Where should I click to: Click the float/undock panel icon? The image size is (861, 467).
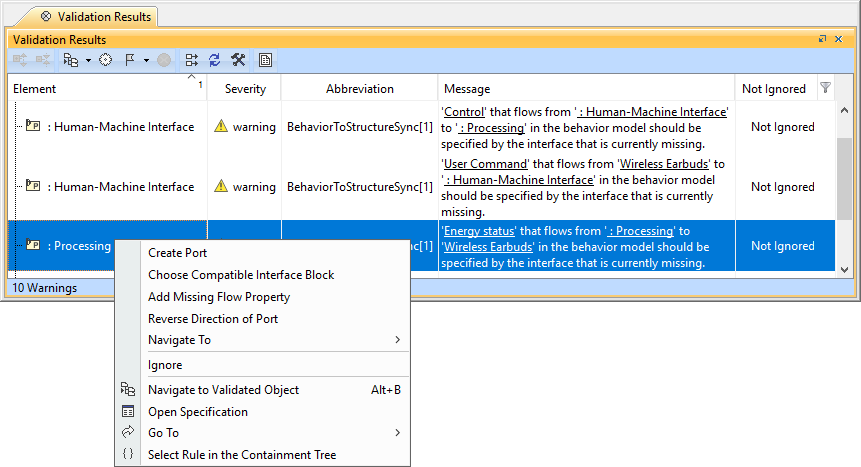pos(823,40)
